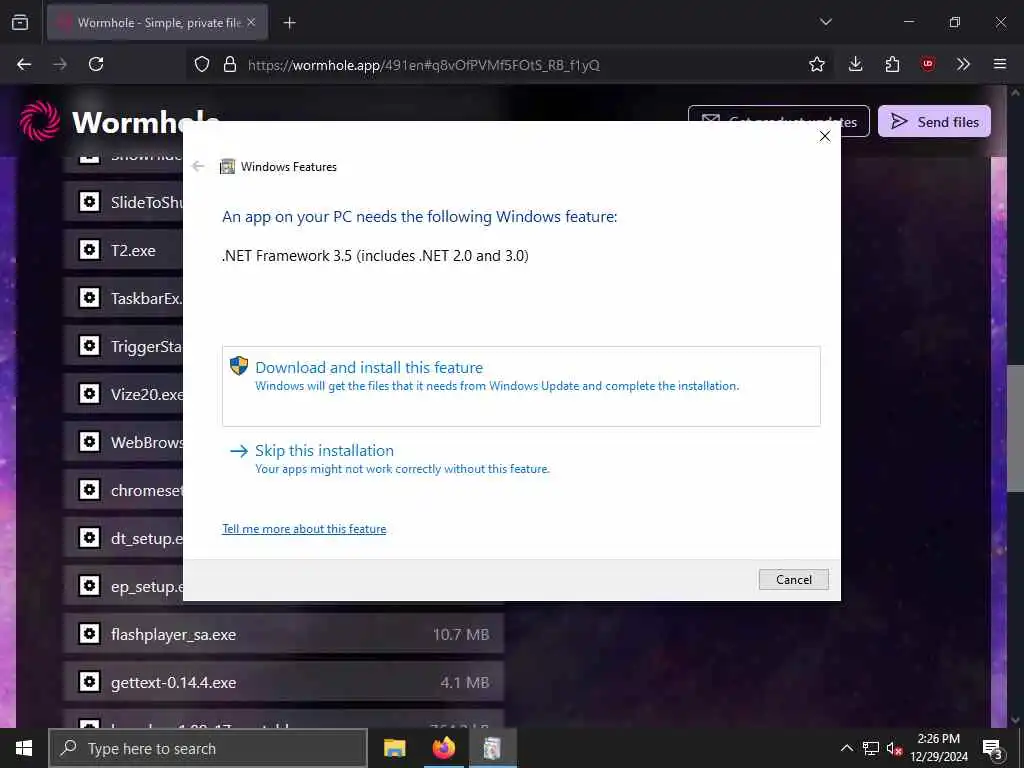This screenshot has height=768, width=1024.
Task: Click the TaskbarEx file icon
Action: 89,298
